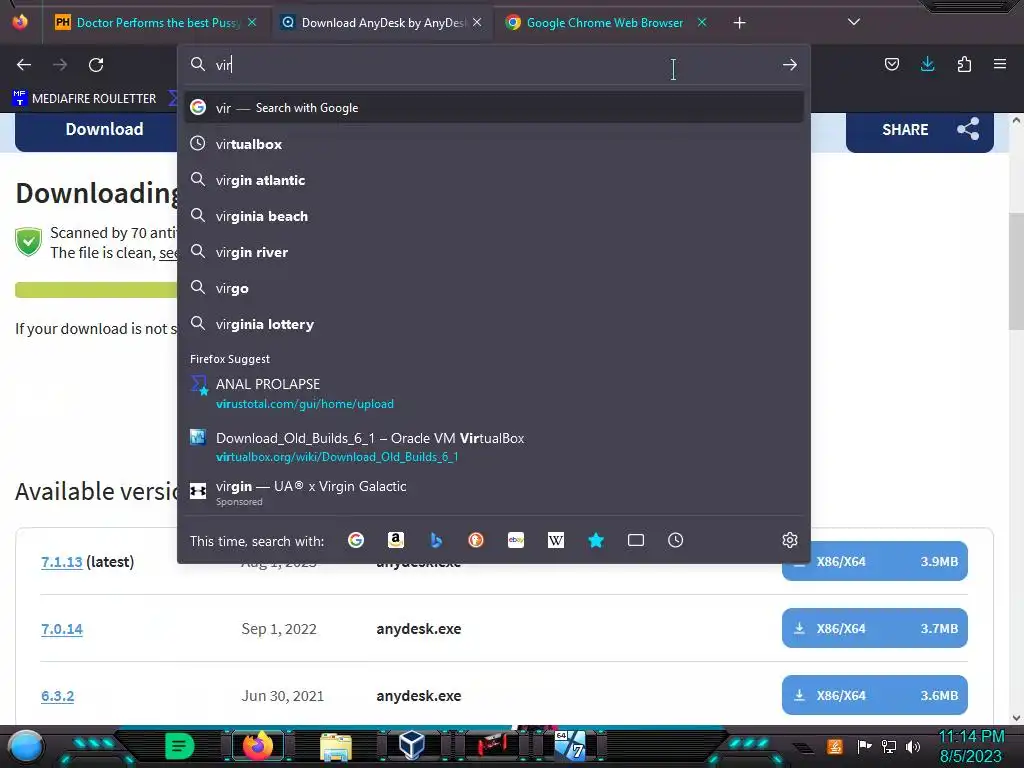Open File Explorer from the taskbar
Image resolution: width=1024 pixels, height=768 pixels.
tap(336, 747)
